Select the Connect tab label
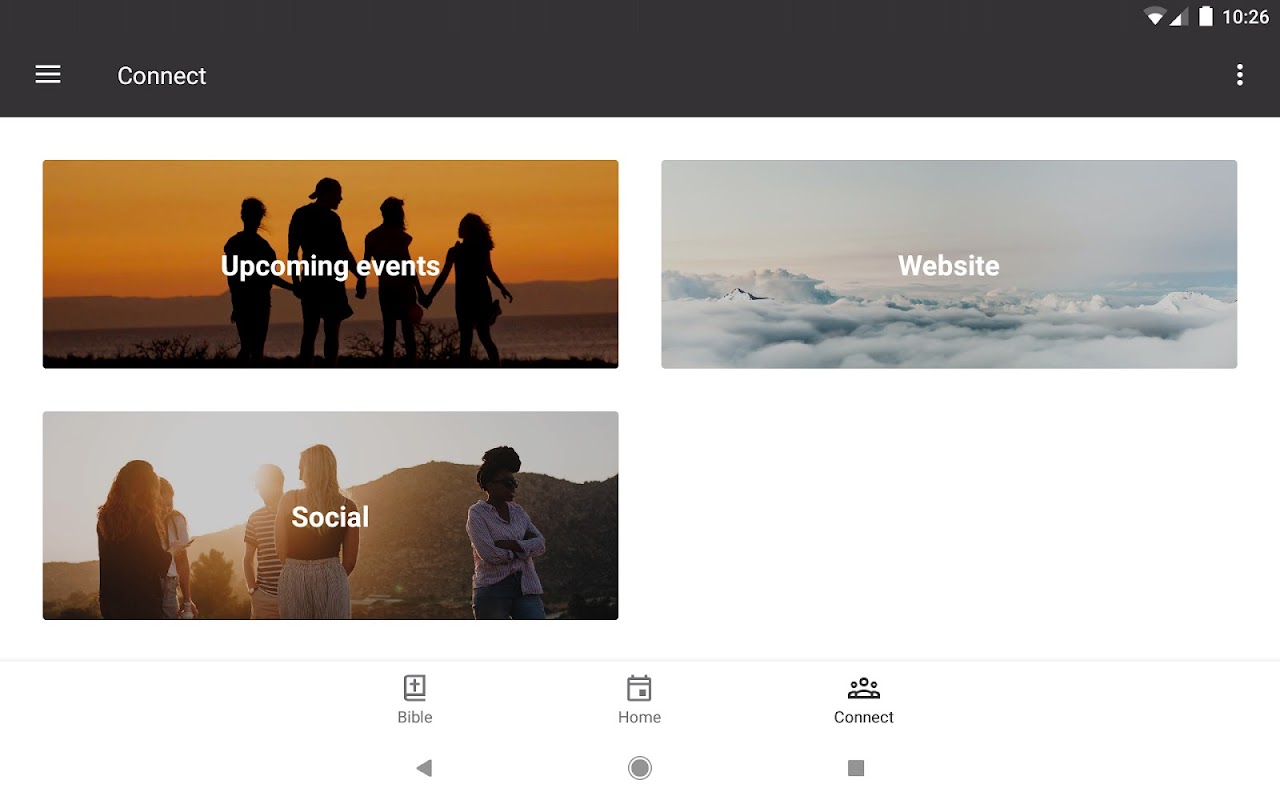This screenshot has width=1280, height=800. 864,717
